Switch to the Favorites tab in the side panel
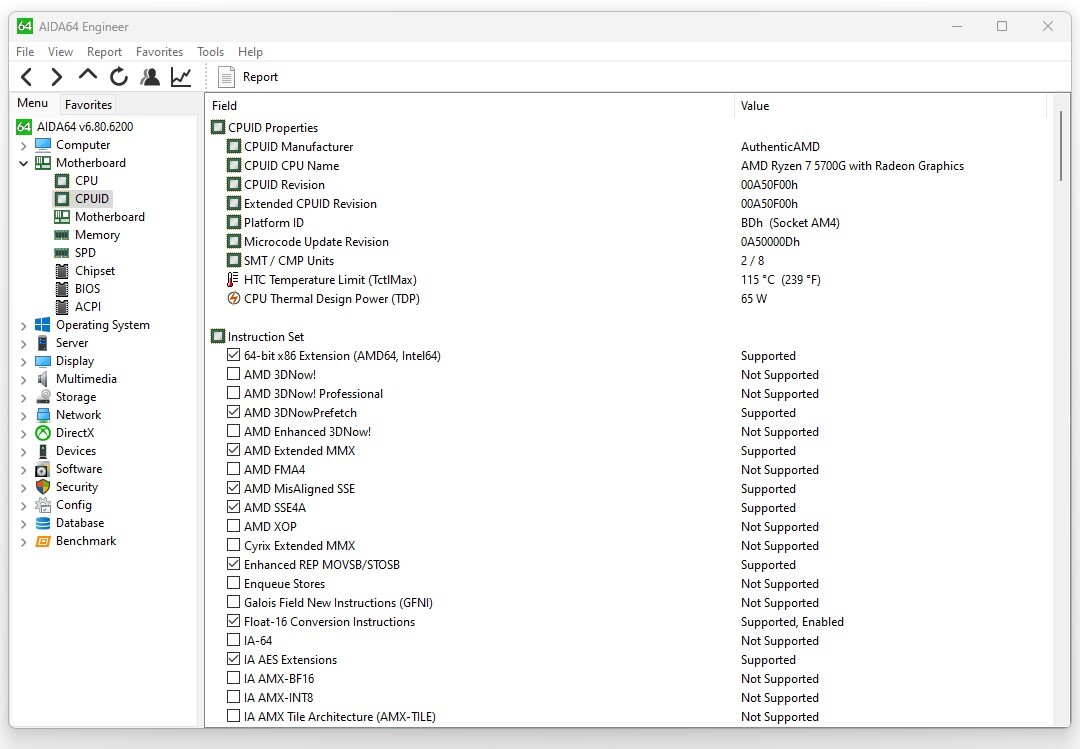This screenshot has width=1080, height=749. (88, 105)
